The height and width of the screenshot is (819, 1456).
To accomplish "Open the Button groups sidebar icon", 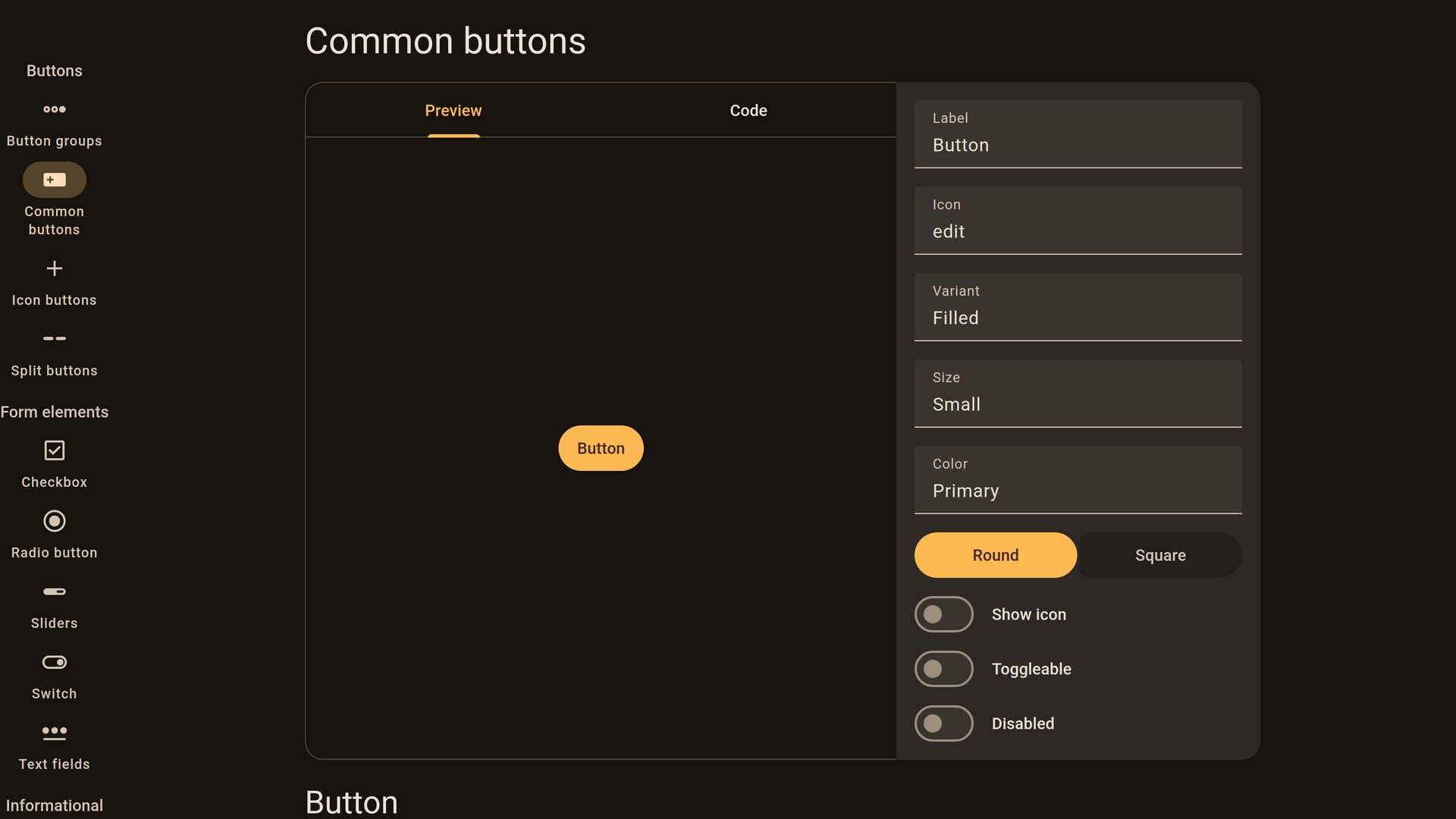I will pyautogui.click(x=54, y=109).
